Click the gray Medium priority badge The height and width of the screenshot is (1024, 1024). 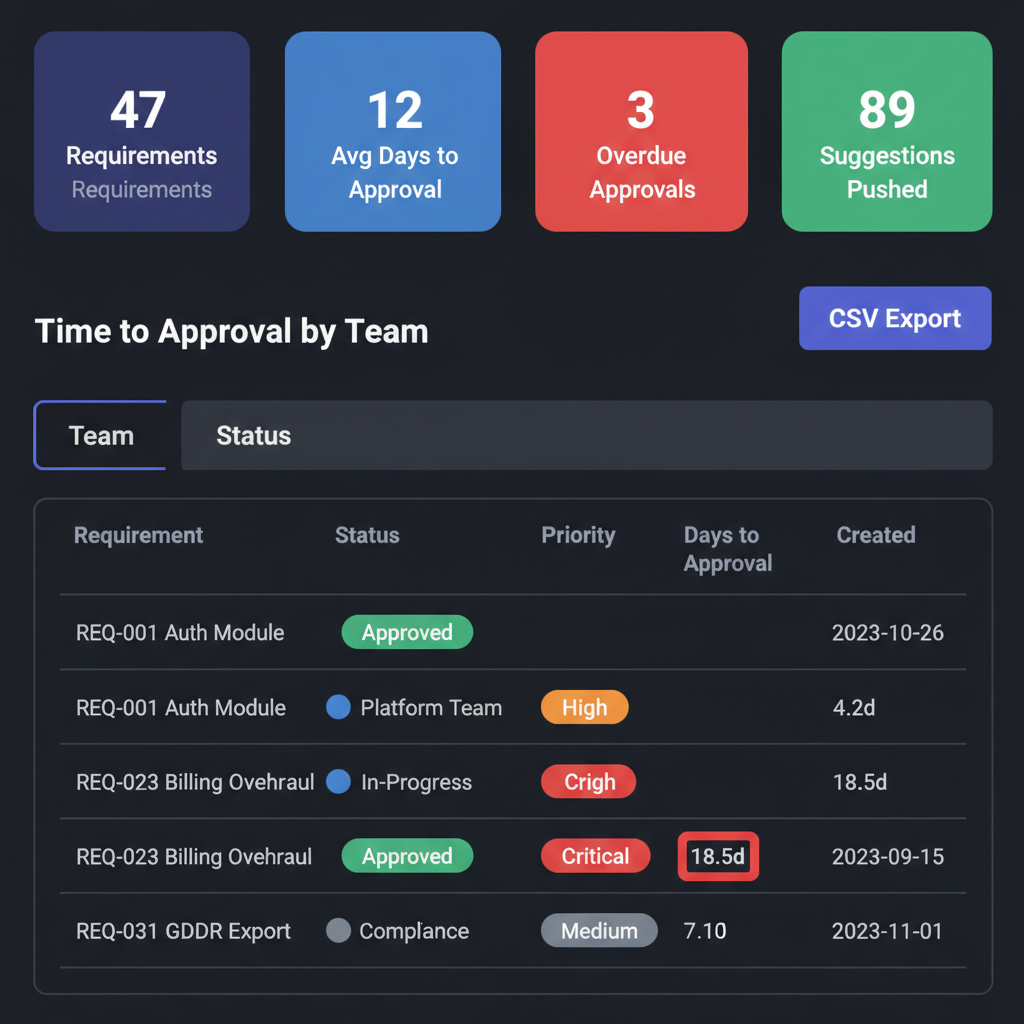tap(599, 931)
